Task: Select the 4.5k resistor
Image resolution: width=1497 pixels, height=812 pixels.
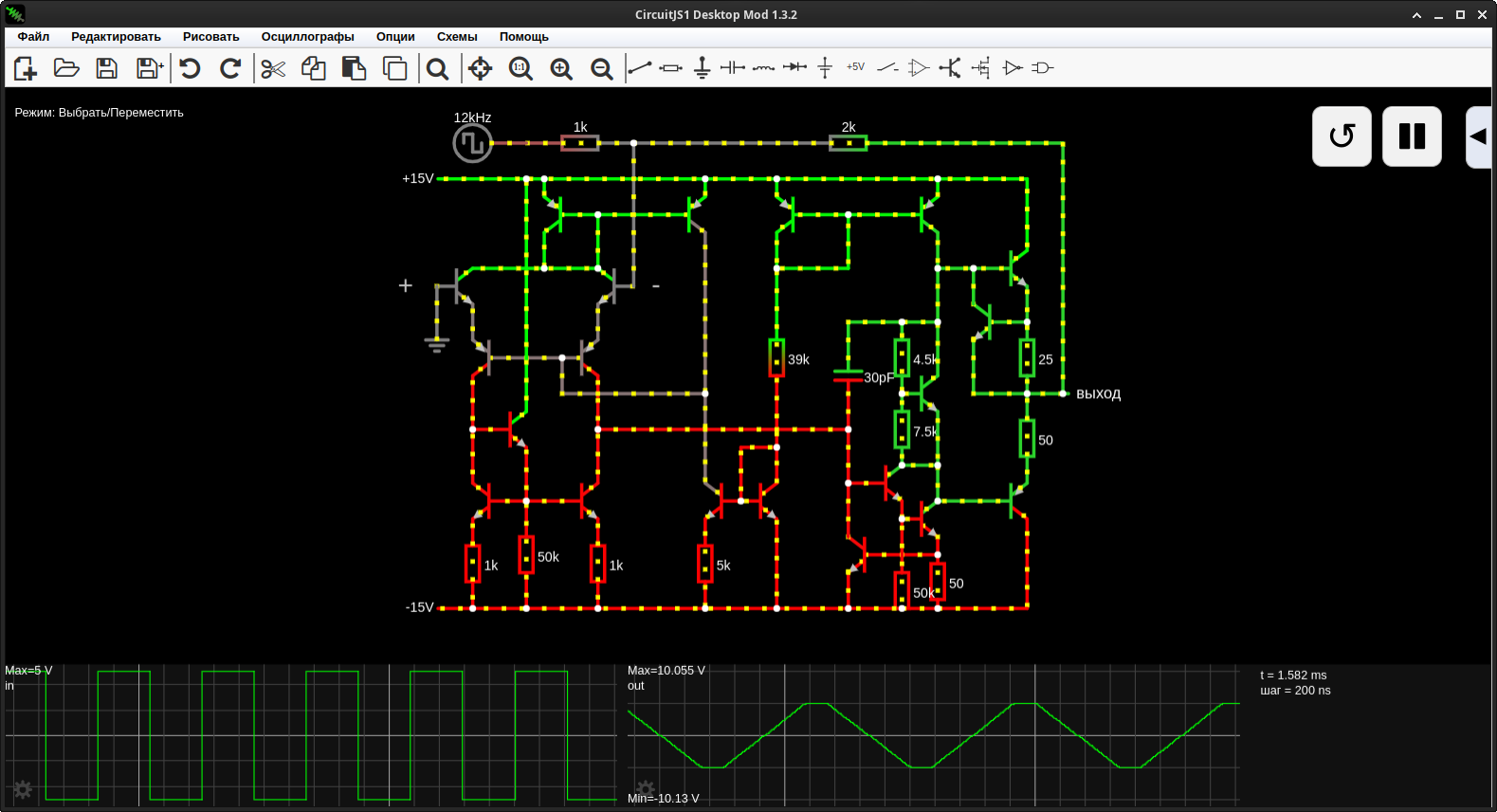Action: pyautogui.click(x=902, y=358)
